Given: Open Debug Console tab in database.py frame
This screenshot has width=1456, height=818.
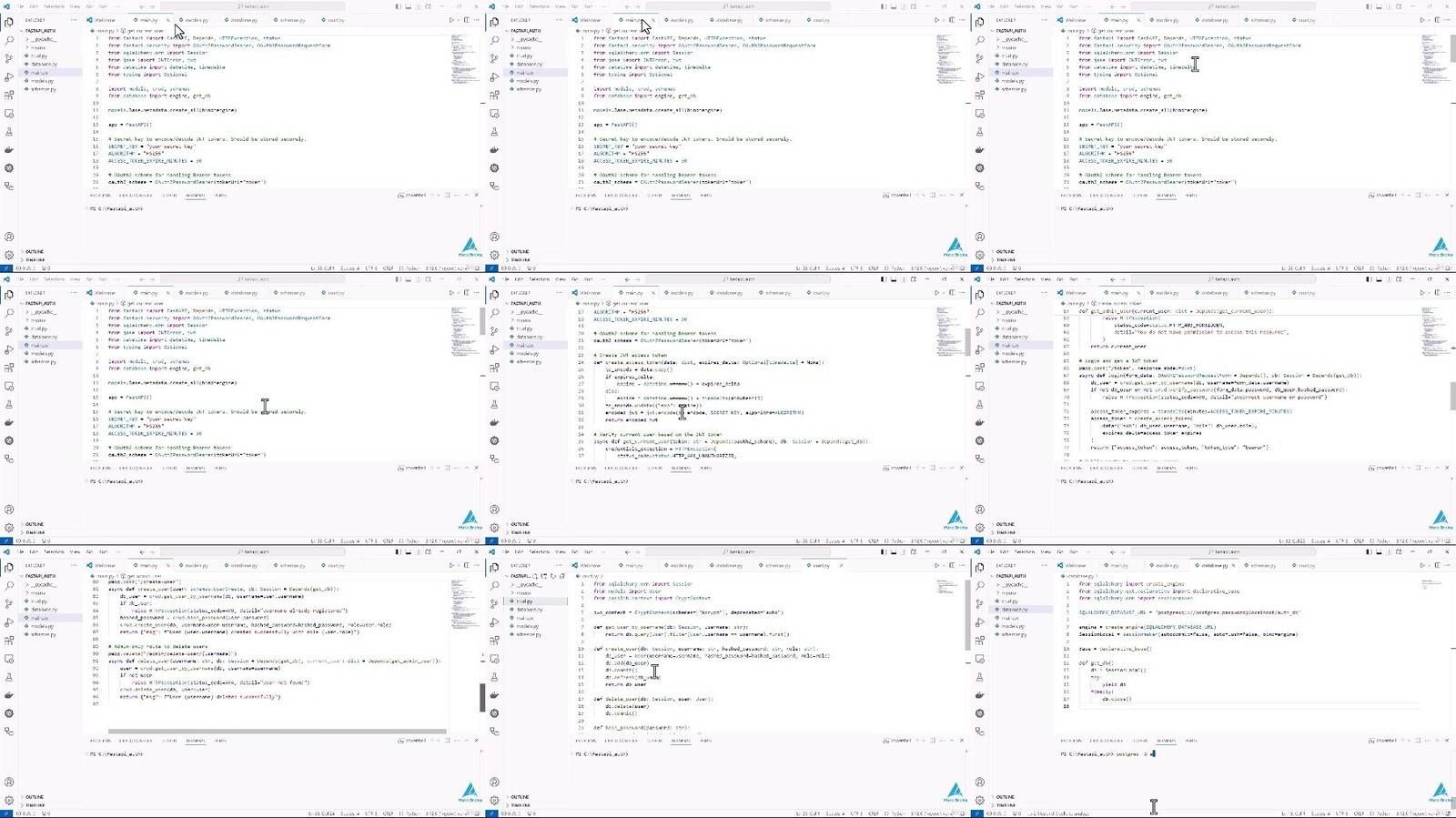Looking at the screenshot, I should pyautogui.click(x=1106, y=741).
